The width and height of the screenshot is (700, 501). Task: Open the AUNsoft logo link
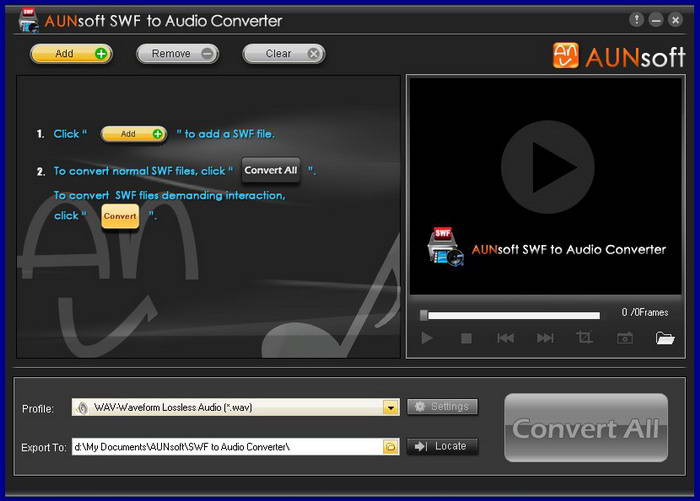(618, 56)
